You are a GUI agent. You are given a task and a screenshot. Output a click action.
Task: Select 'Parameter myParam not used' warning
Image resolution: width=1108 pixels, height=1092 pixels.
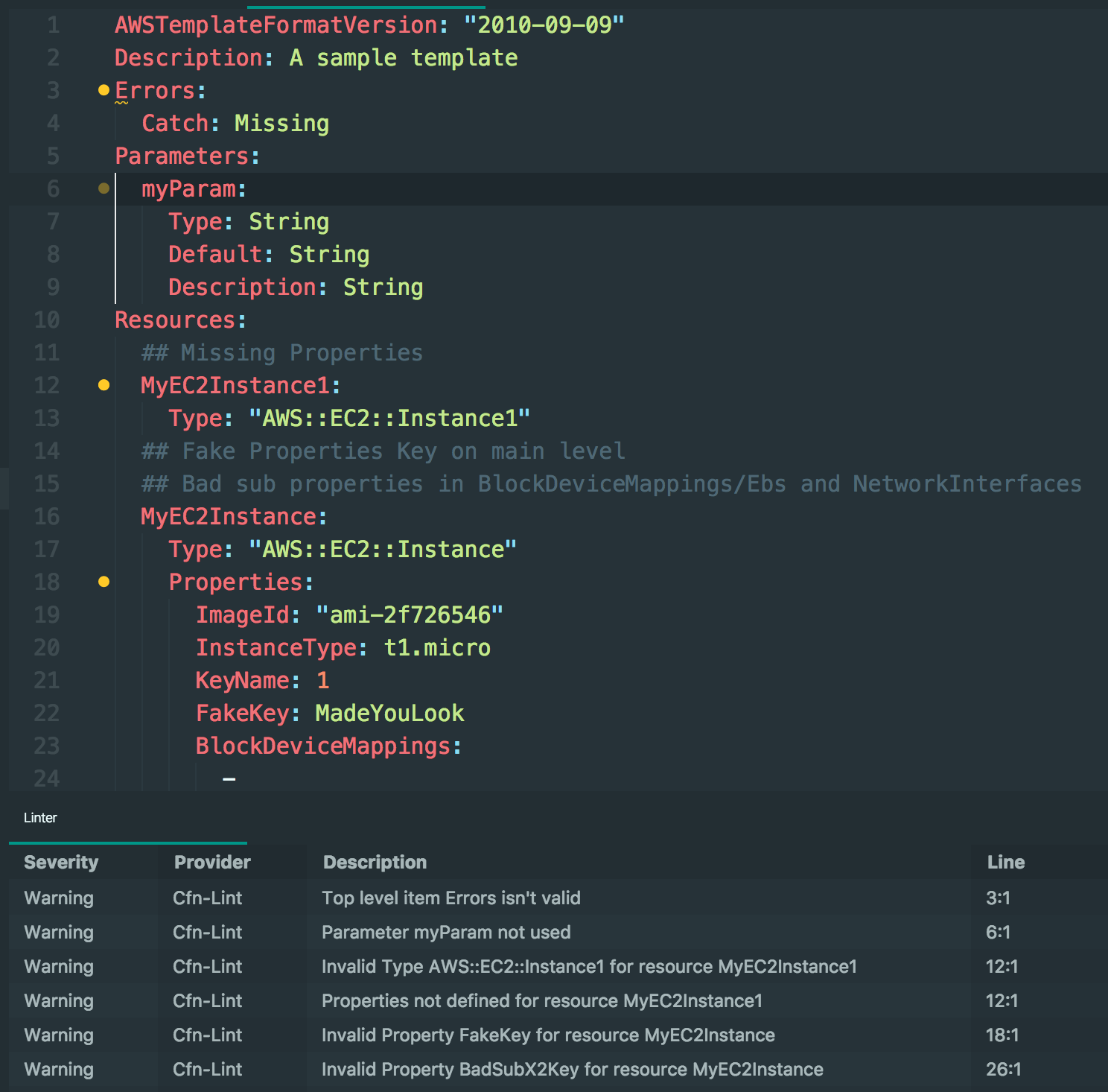tap(558, 932)
